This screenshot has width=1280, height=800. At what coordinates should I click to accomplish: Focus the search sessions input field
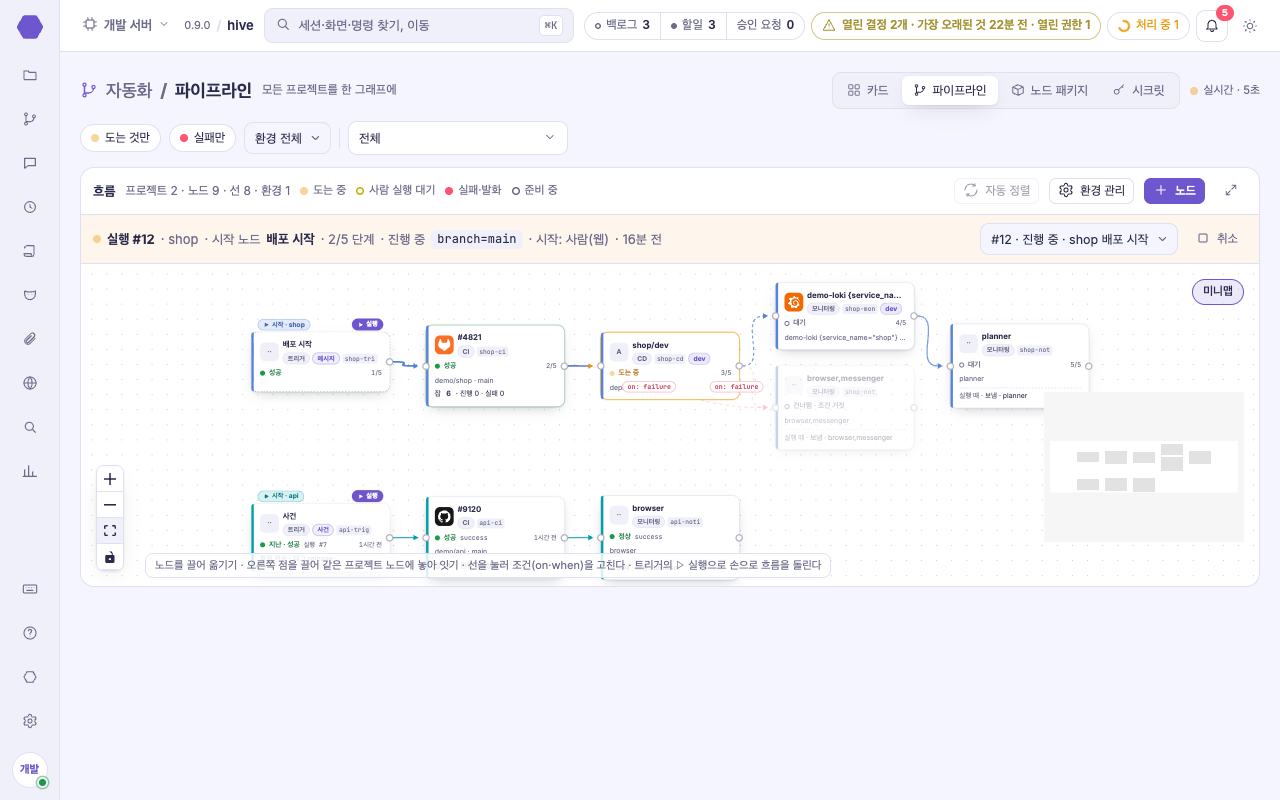419,25
